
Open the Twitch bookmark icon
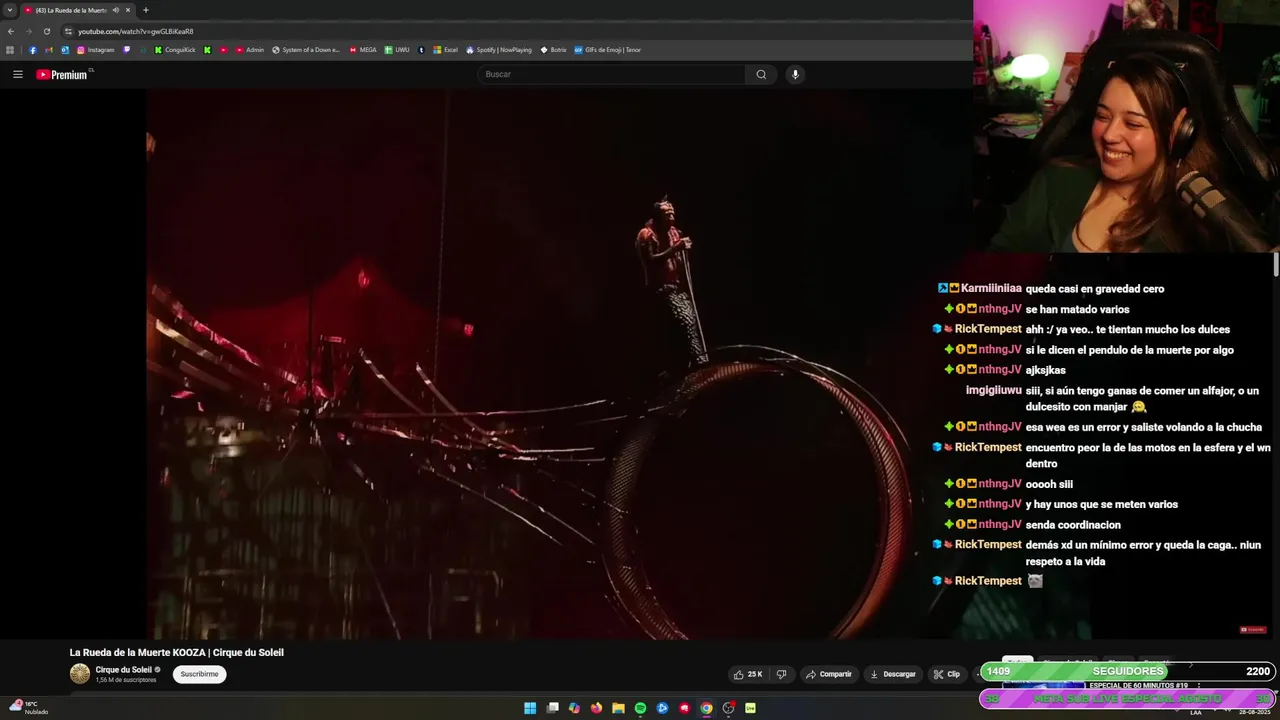(126, 50)
